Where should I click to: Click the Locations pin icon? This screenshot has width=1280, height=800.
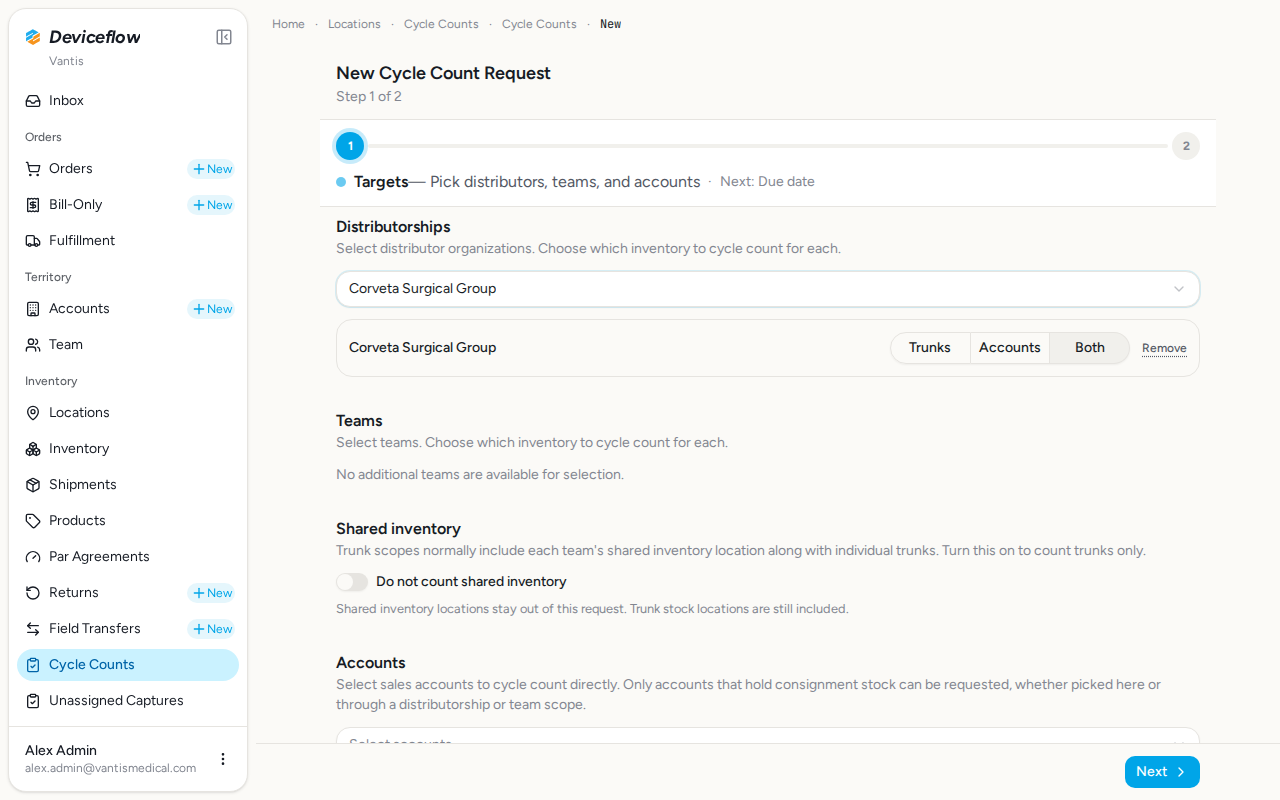click(33, 413)
